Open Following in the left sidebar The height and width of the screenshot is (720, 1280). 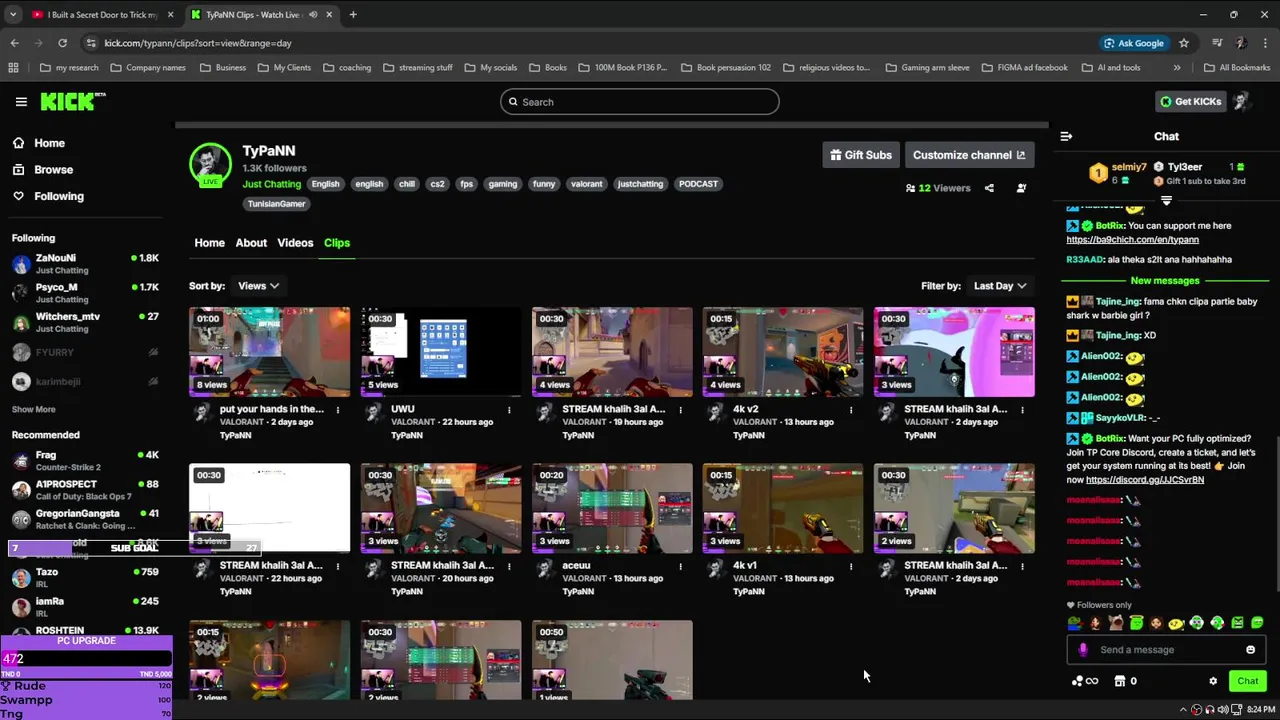click(x=59, y=196)
